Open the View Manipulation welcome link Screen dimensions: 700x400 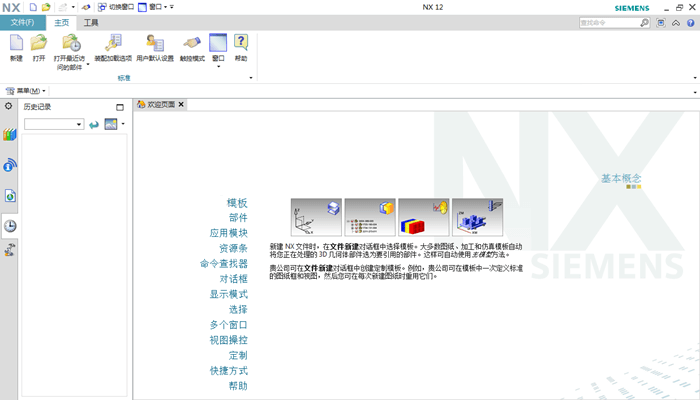pyautogui.click(x=229, y=340)
